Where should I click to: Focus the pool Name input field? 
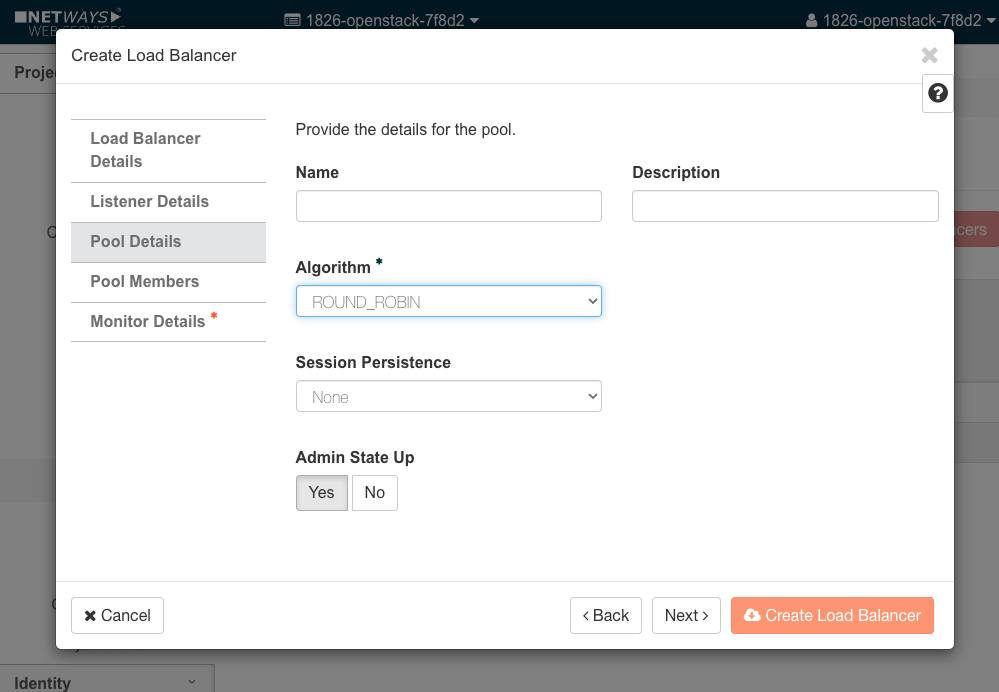(448, 206)
